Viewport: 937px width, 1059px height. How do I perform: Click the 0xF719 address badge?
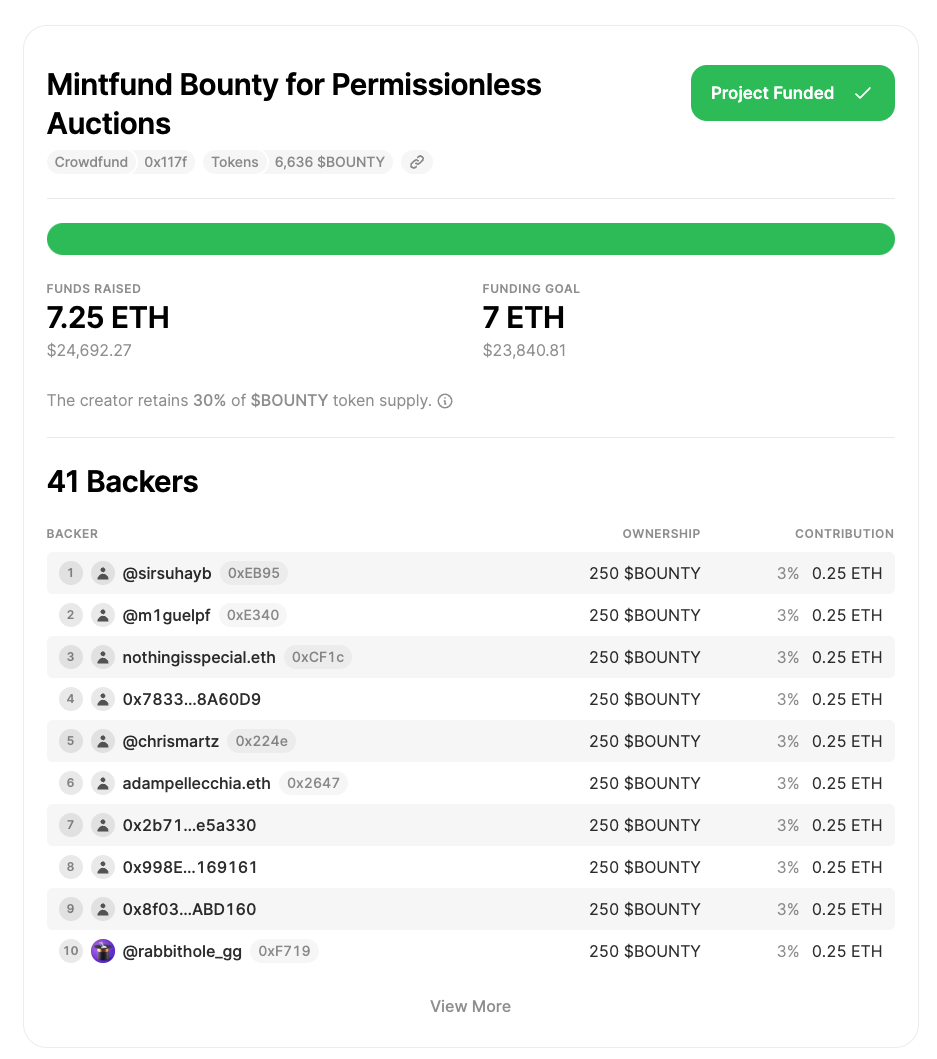[x=284, y=951]
